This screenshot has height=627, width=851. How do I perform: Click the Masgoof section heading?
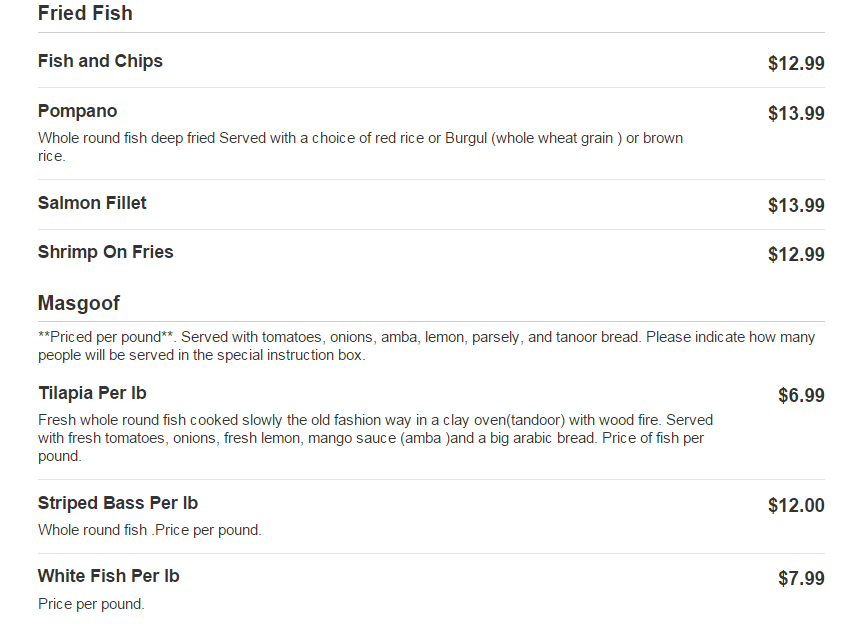pos(79,303)
